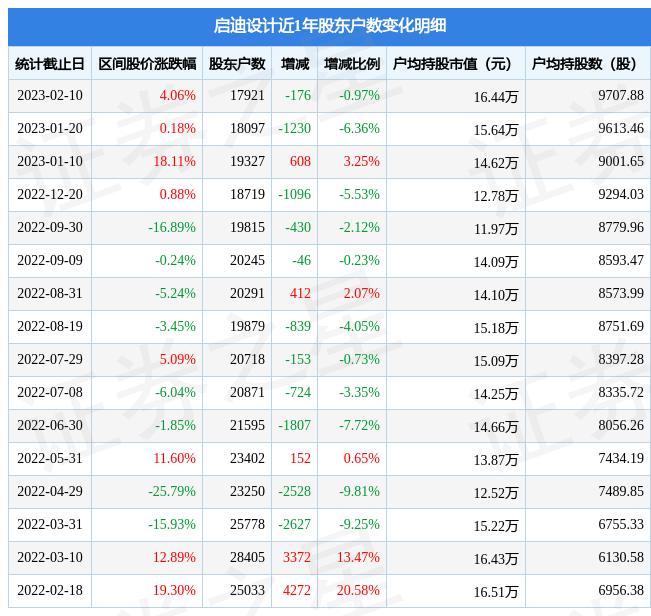Select the average shares value 7489.85
The width and height of the screenshot is (651, 616).
tap(621, 491)
